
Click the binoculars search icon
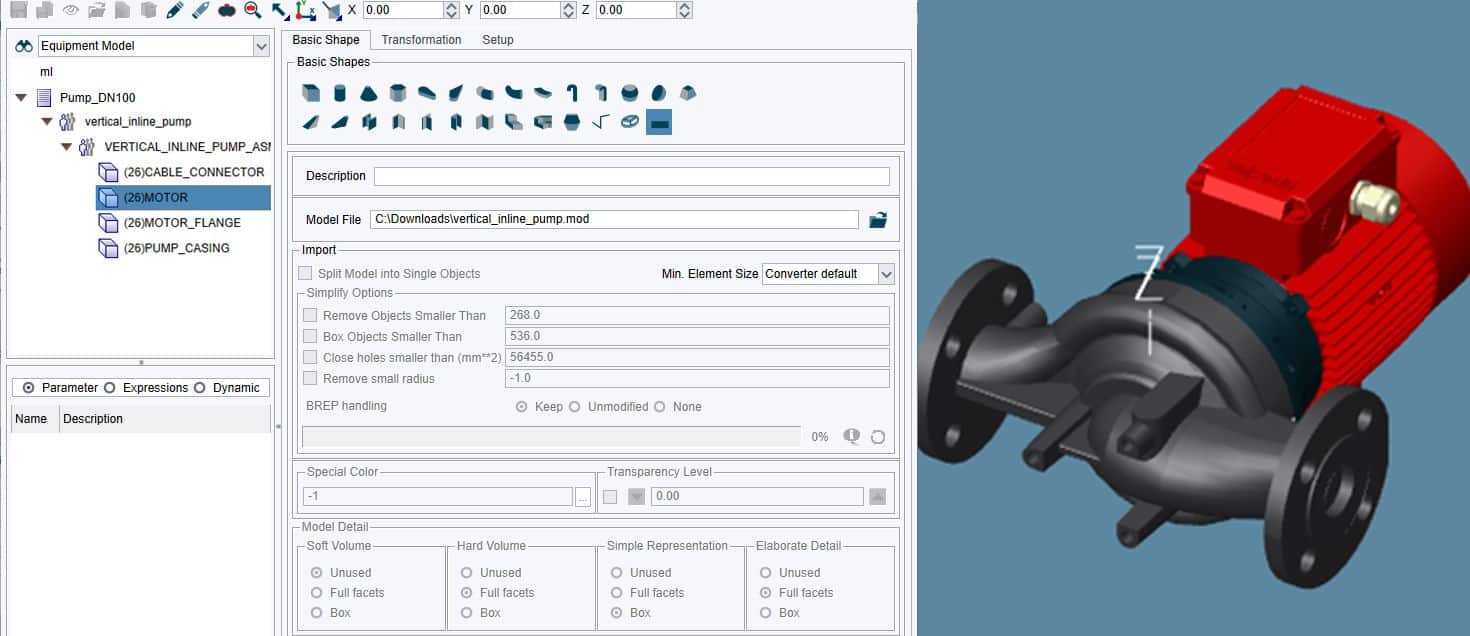[24, 46]
